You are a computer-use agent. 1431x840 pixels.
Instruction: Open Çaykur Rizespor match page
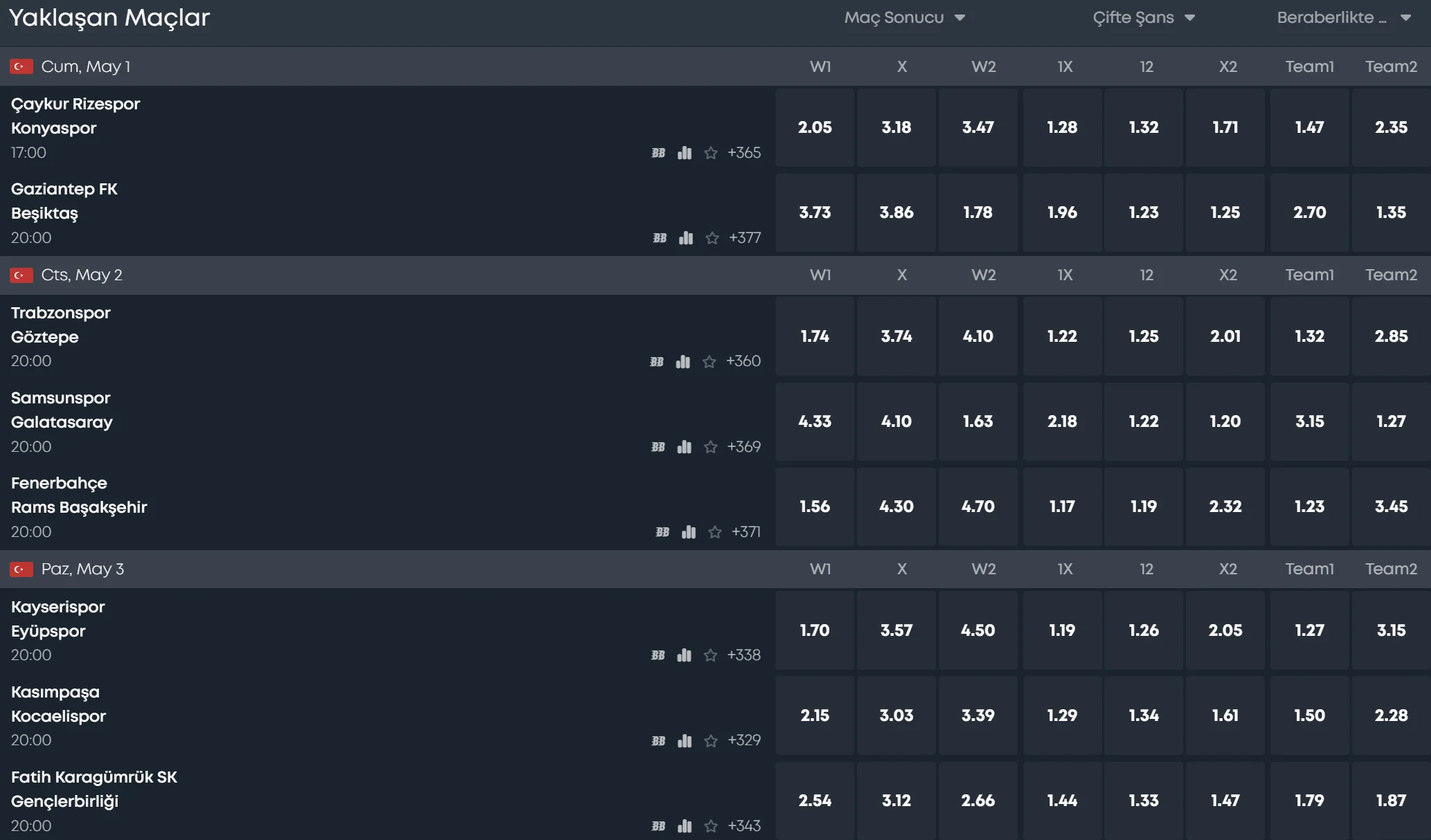tap(75, 104)
